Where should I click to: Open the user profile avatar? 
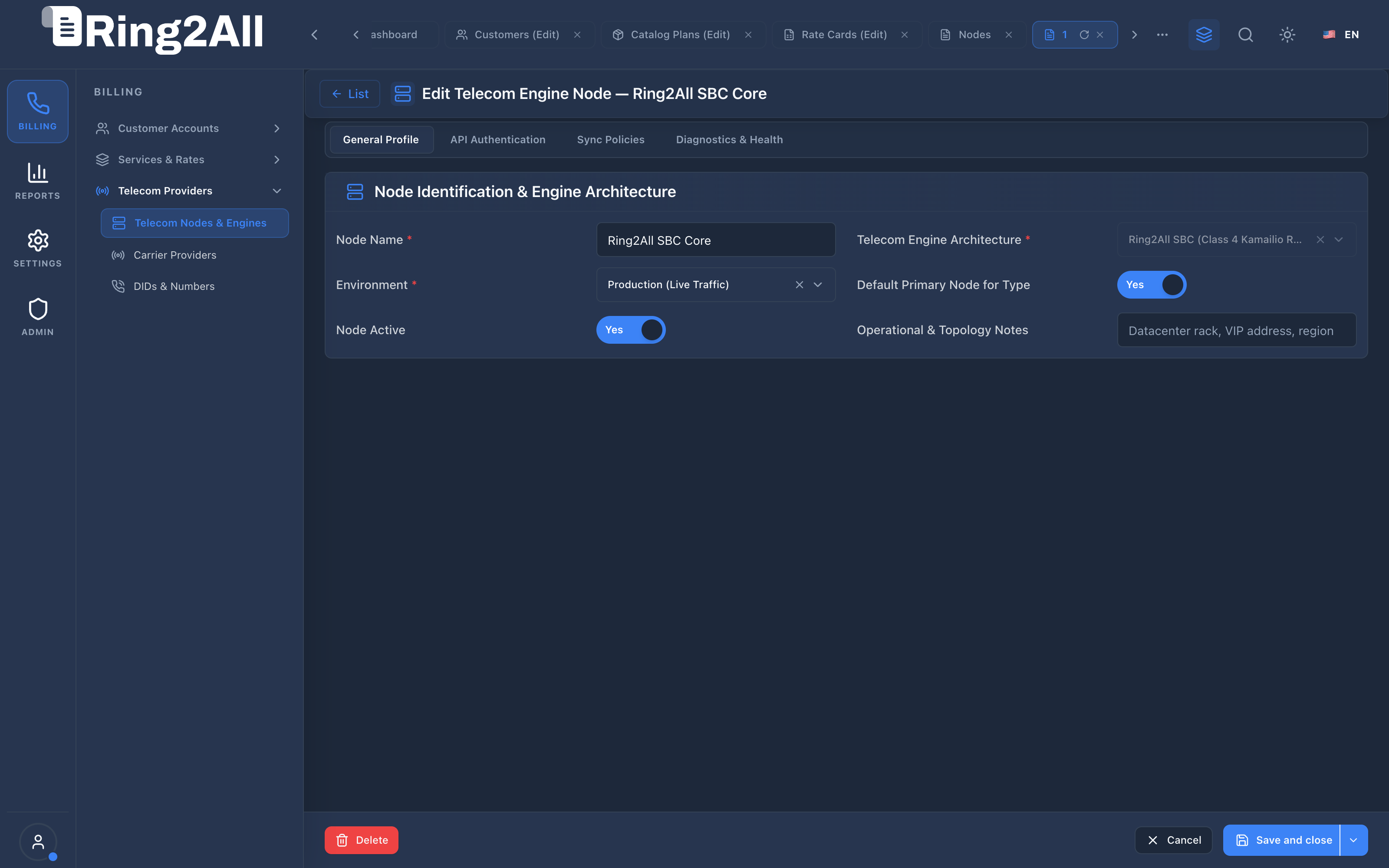38,842
